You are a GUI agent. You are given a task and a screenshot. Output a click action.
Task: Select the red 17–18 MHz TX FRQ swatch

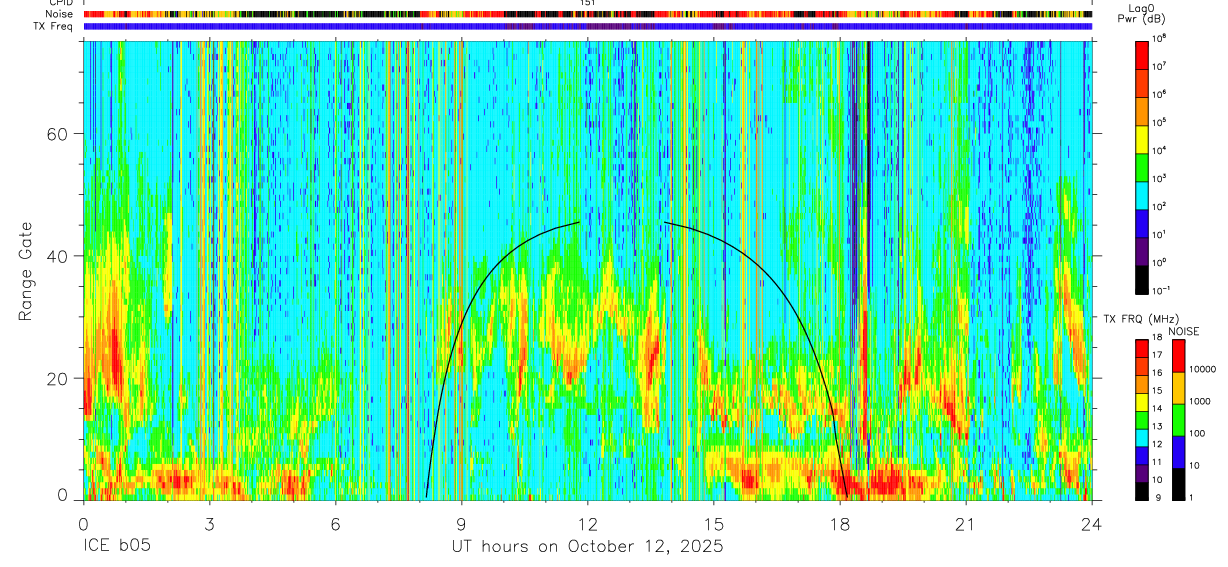pos(1141,349)
